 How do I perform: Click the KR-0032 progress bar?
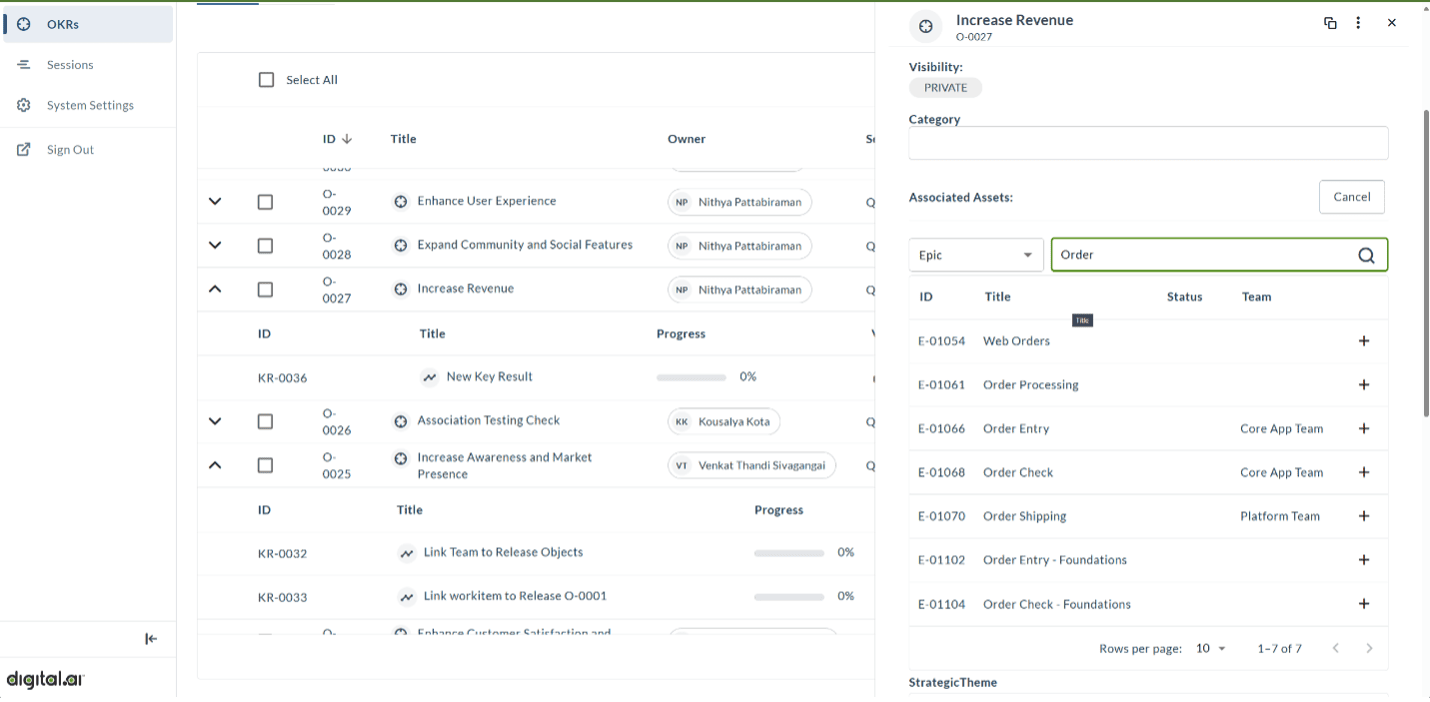point(789,553)
